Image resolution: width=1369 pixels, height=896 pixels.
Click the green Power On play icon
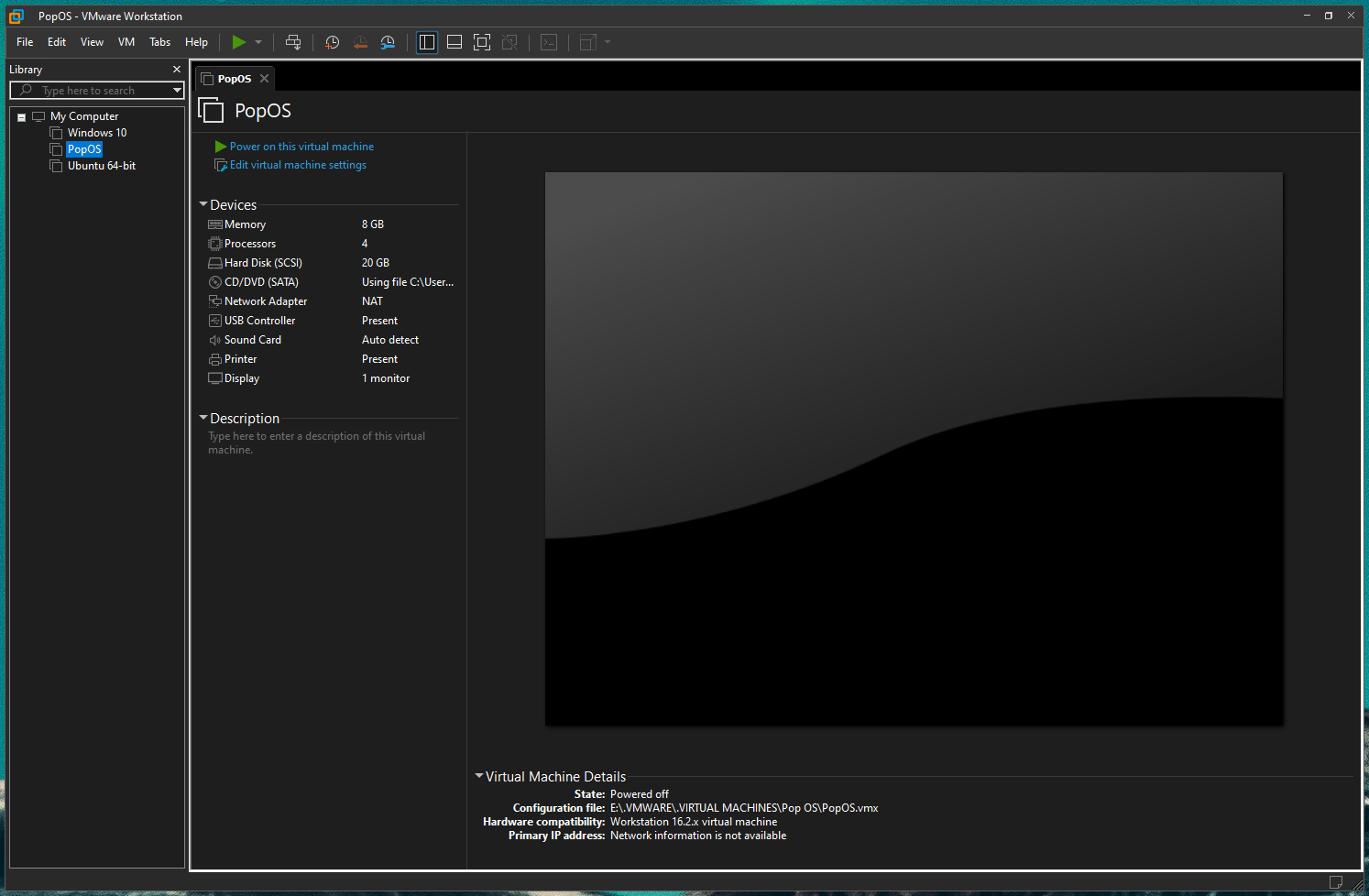point(238,42)
